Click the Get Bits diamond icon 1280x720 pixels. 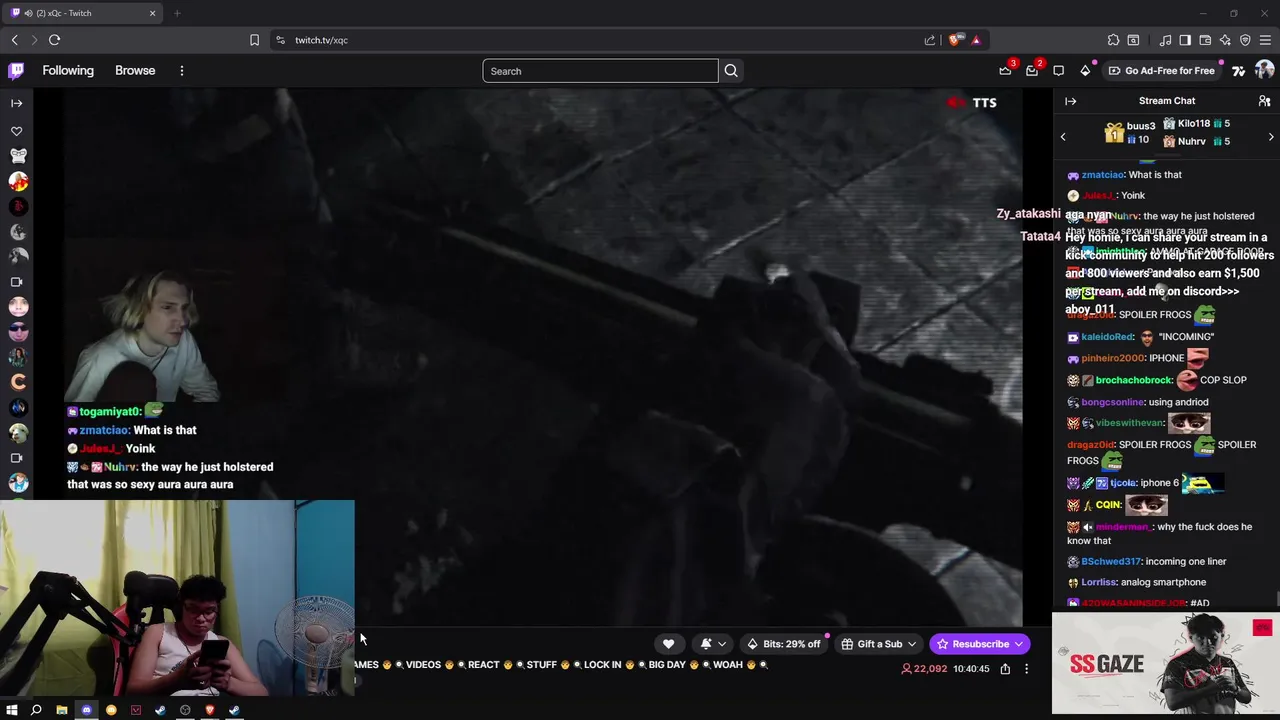[x=1085, y=71]
